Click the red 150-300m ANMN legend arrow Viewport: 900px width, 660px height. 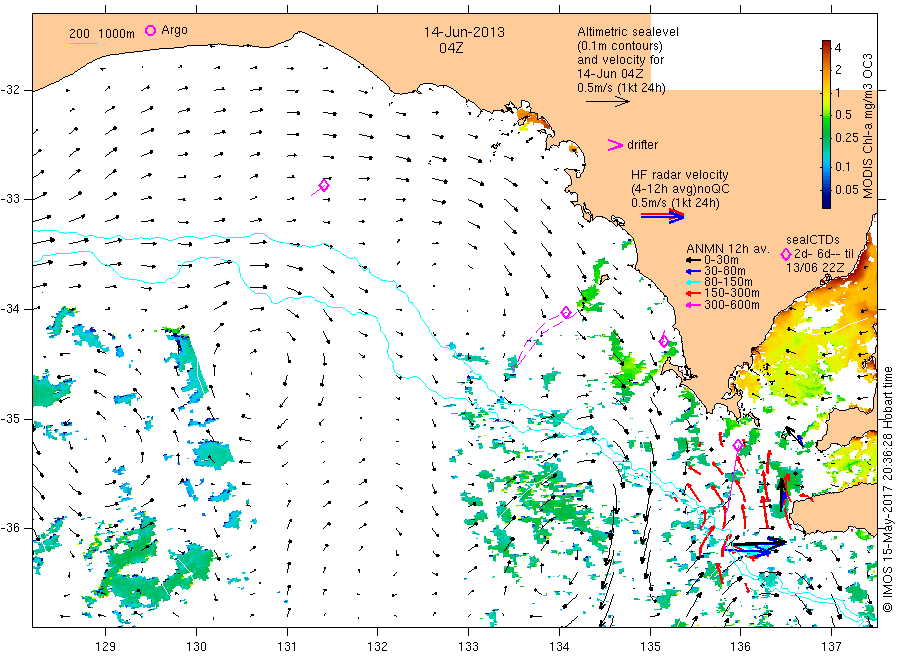(693, 293)
